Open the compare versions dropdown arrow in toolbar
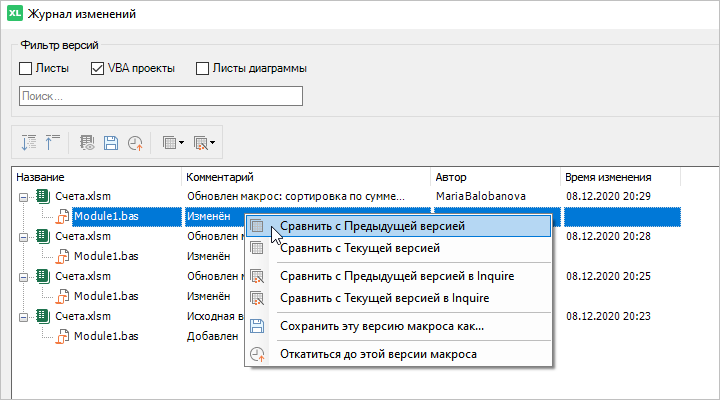The image size is (720, 400). point(181,143)
